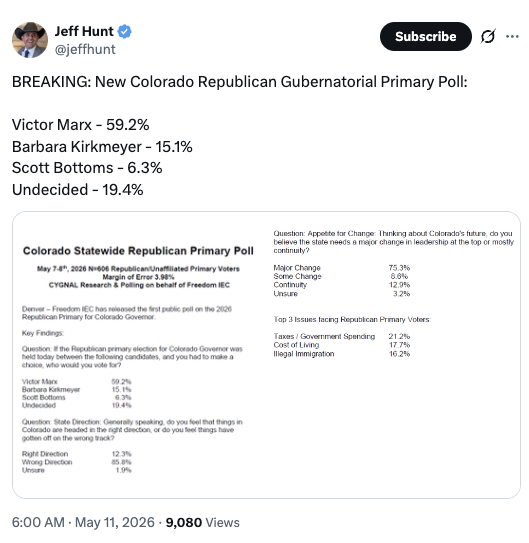Image resolution: width=529 pixels, height=543 pixels.
Task: Open Grok explain-this-post icon
Action: pyautogui.click(x=488, y=36)
